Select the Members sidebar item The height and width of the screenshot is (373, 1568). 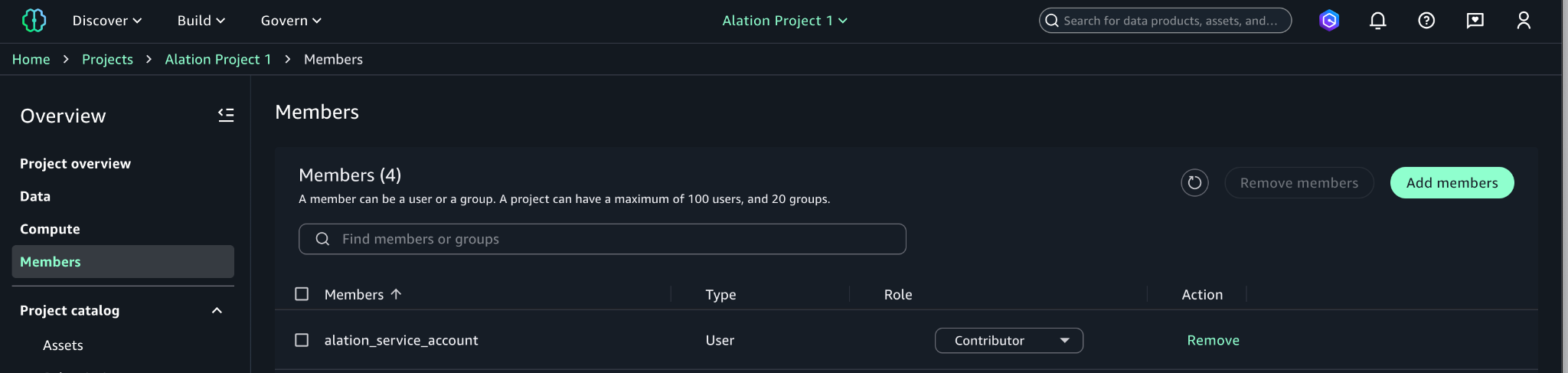pyautogui.click(x=123, y=262)
